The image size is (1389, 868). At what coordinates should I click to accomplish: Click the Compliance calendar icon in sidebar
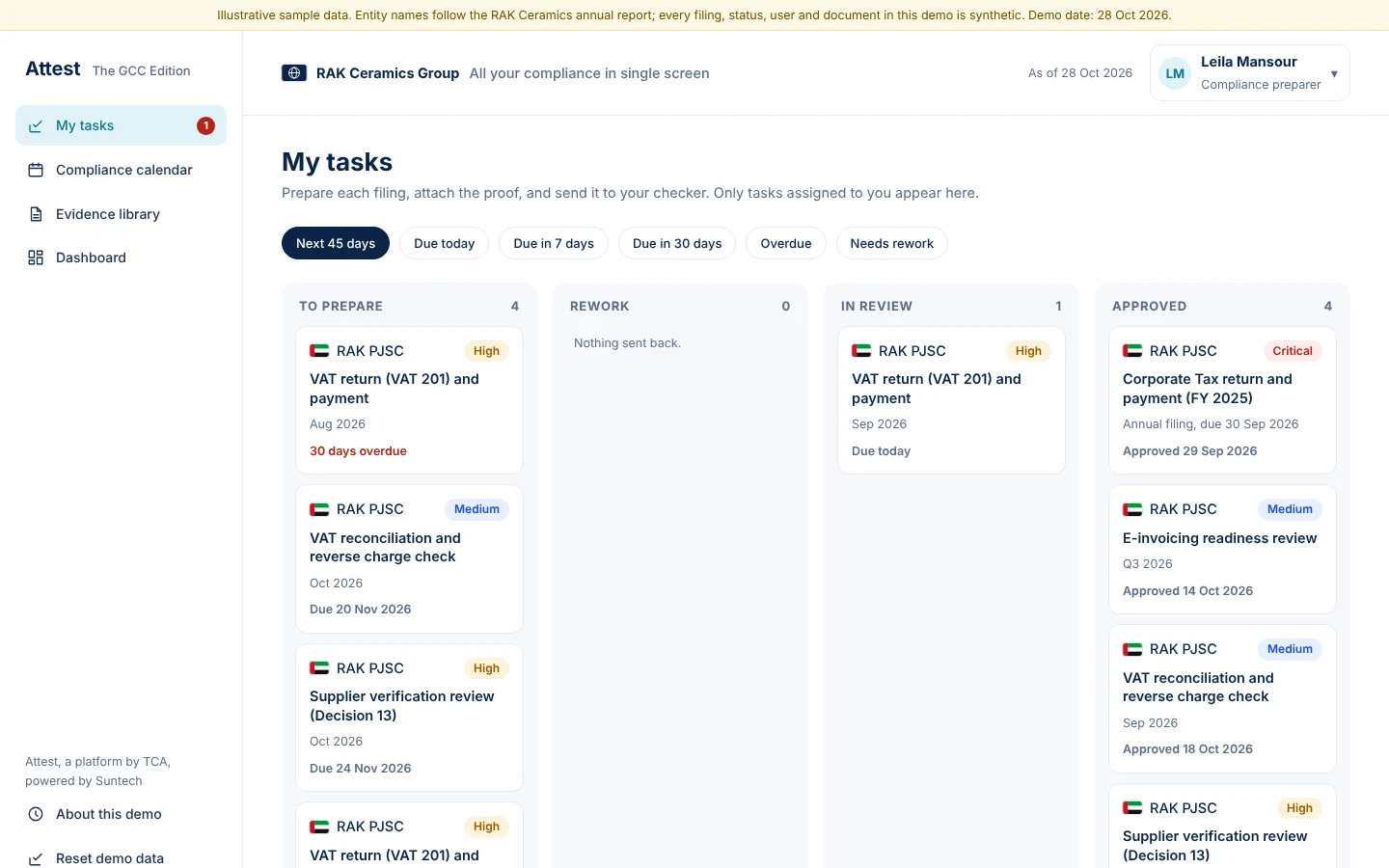click(36, 170)
